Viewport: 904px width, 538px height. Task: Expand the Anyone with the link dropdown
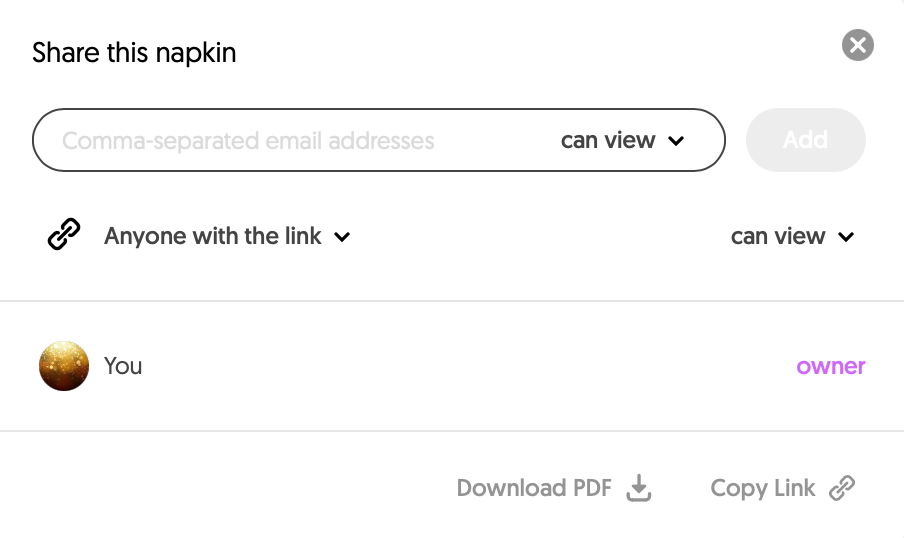coord(227,236)
